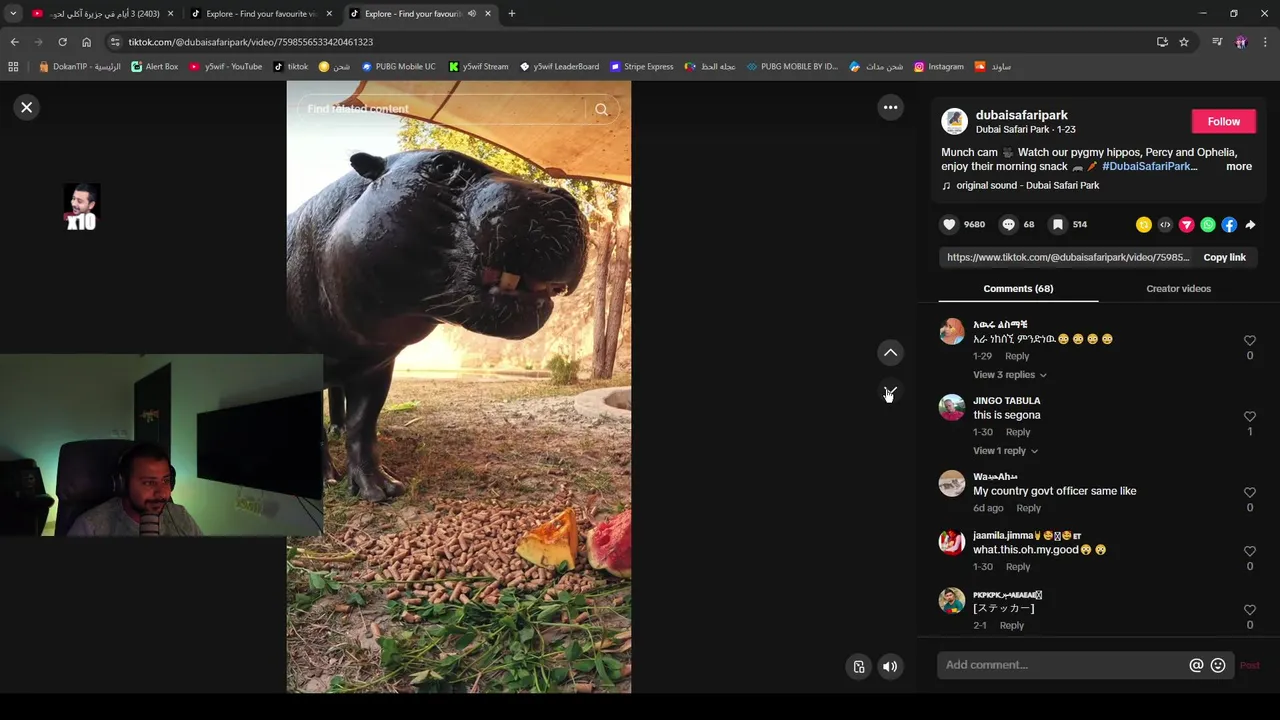Reply to JINGO TABULA's comment
Screen dimensions: 1280x720
click(1017, 432)
